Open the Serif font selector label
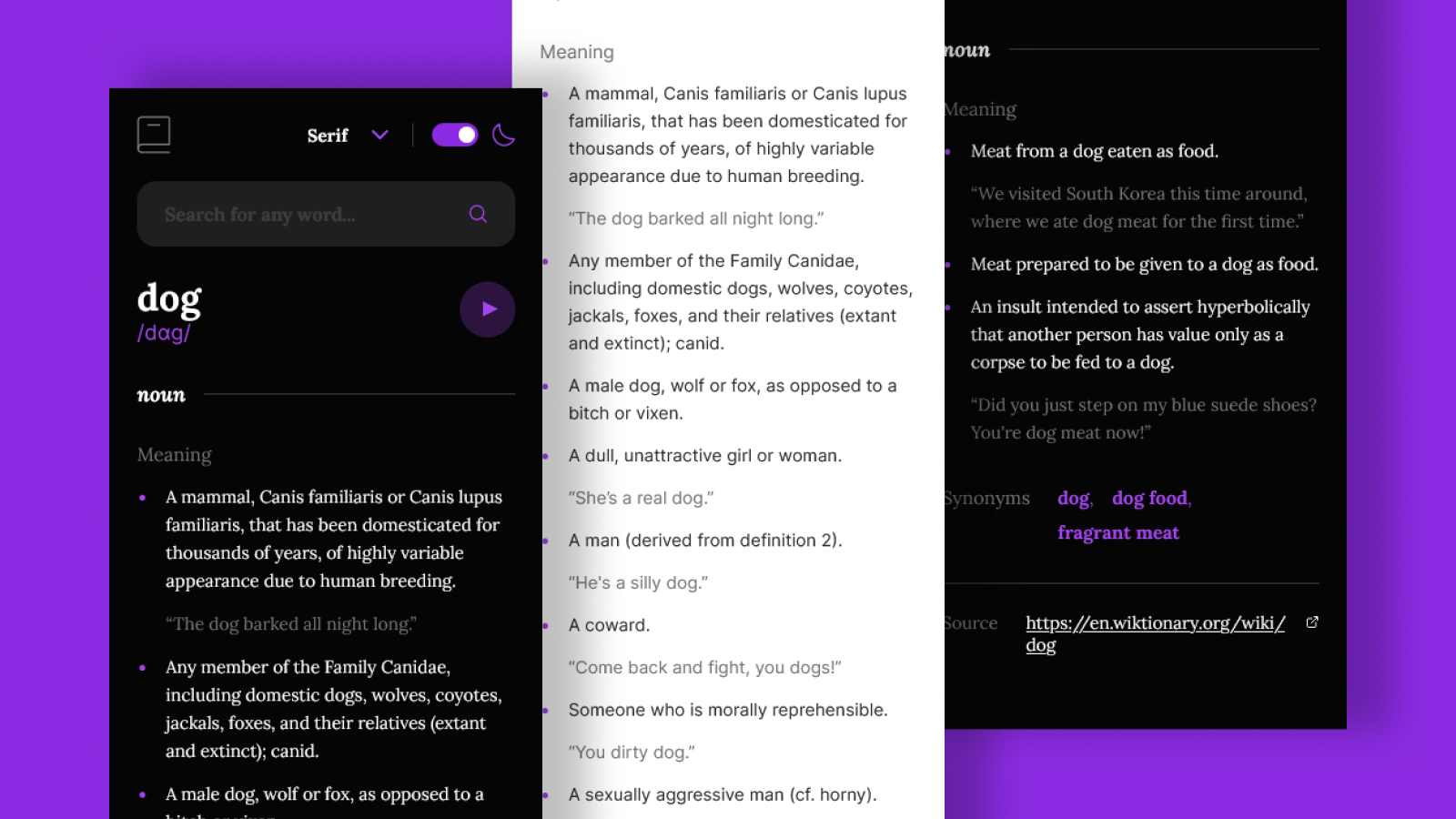The height and width of the screenshot is (819, 1456). 328,136
